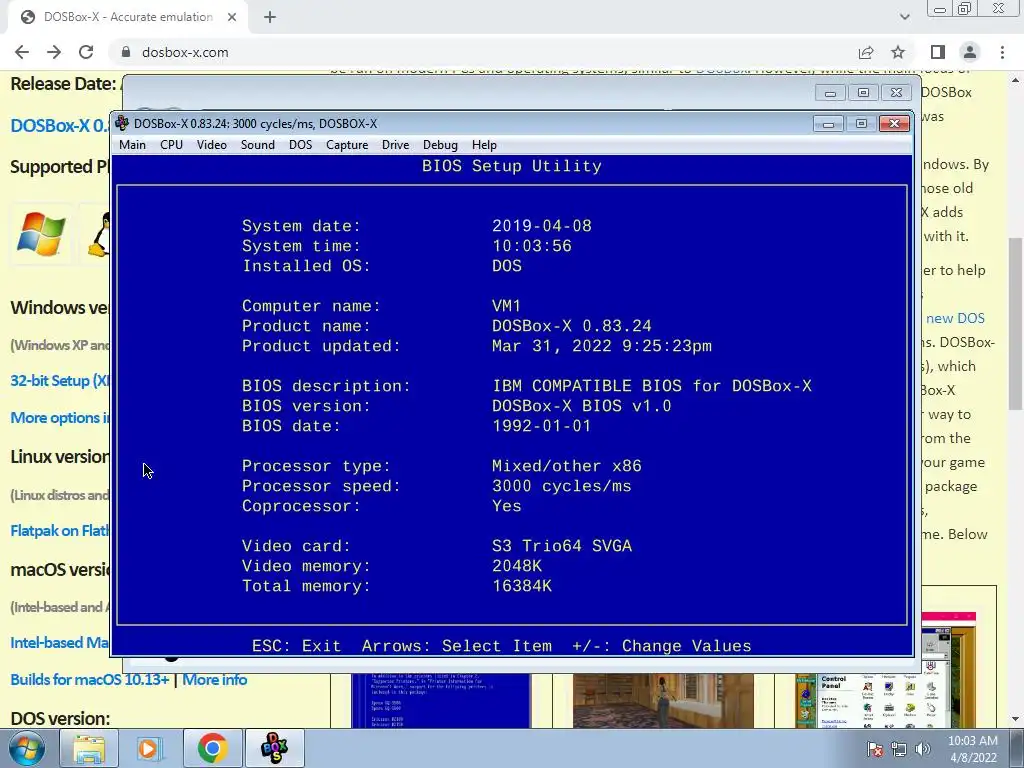Open the Main menu in DOSBox-X
This screenshot has width=1024, height=768.
133,145
